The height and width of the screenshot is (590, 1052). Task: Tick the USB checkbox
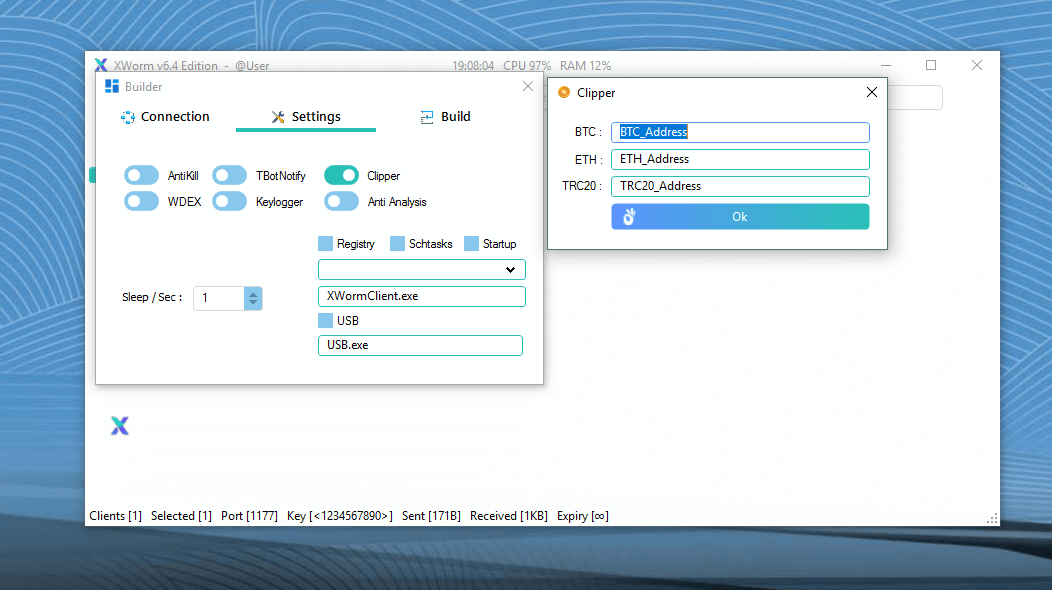pyautogui.click(x=325, y=321)
